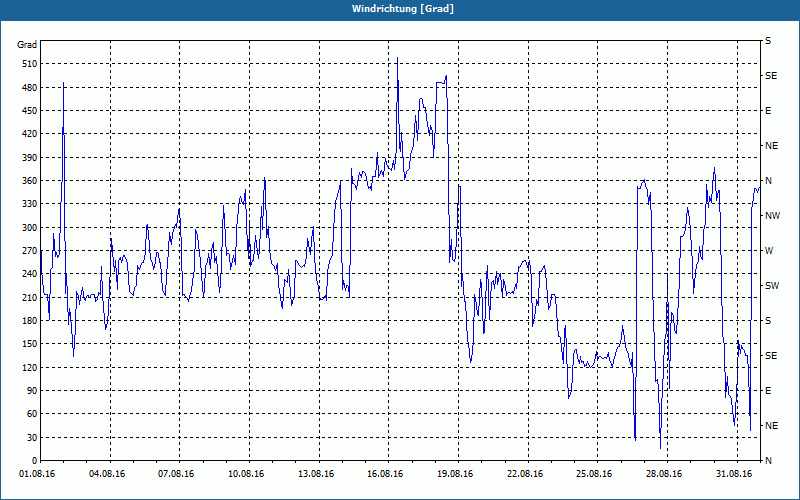Click the y-axis value 0

34,461
